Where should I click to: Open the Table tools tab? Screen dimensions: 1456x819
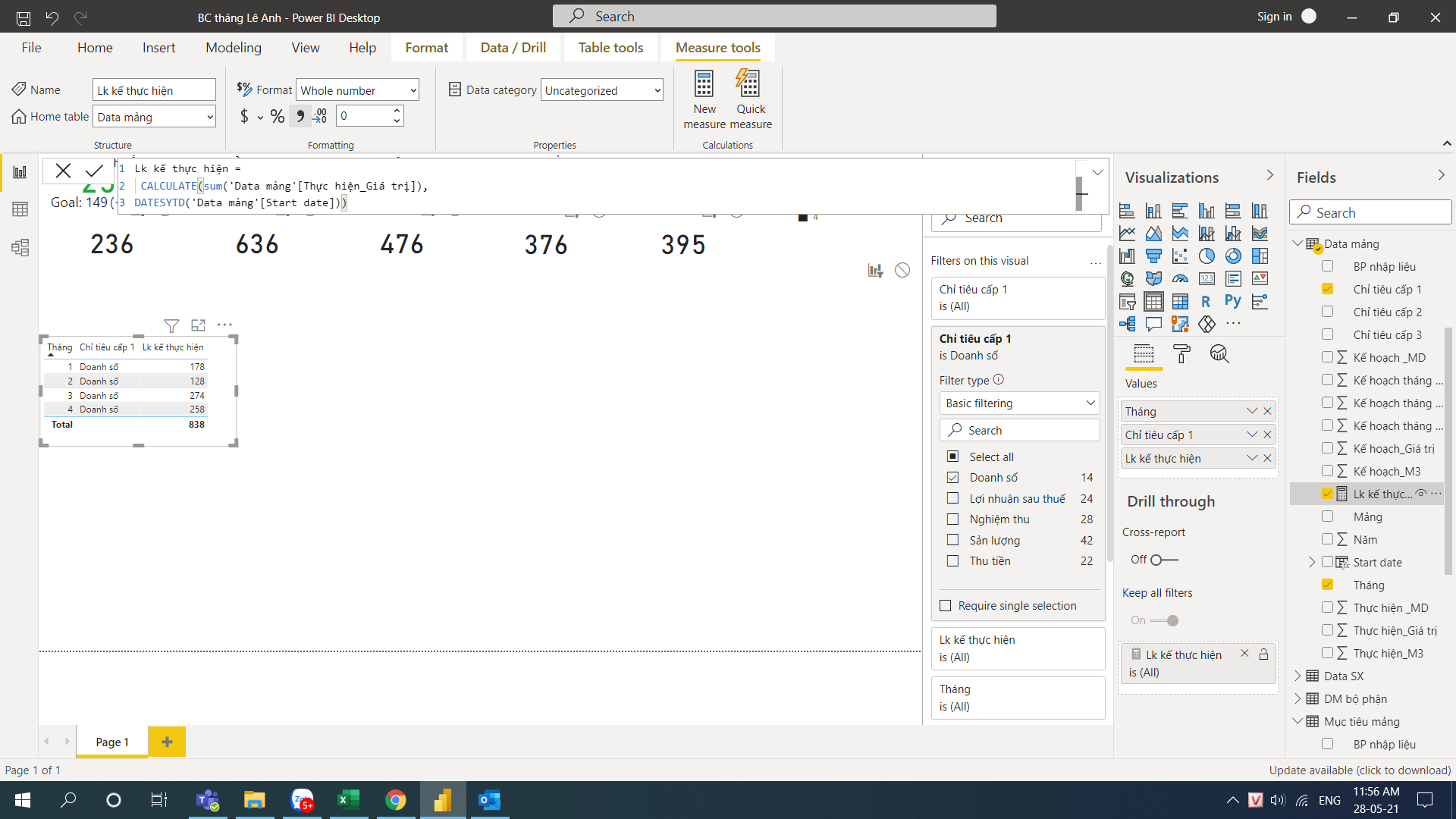[610, 48]
